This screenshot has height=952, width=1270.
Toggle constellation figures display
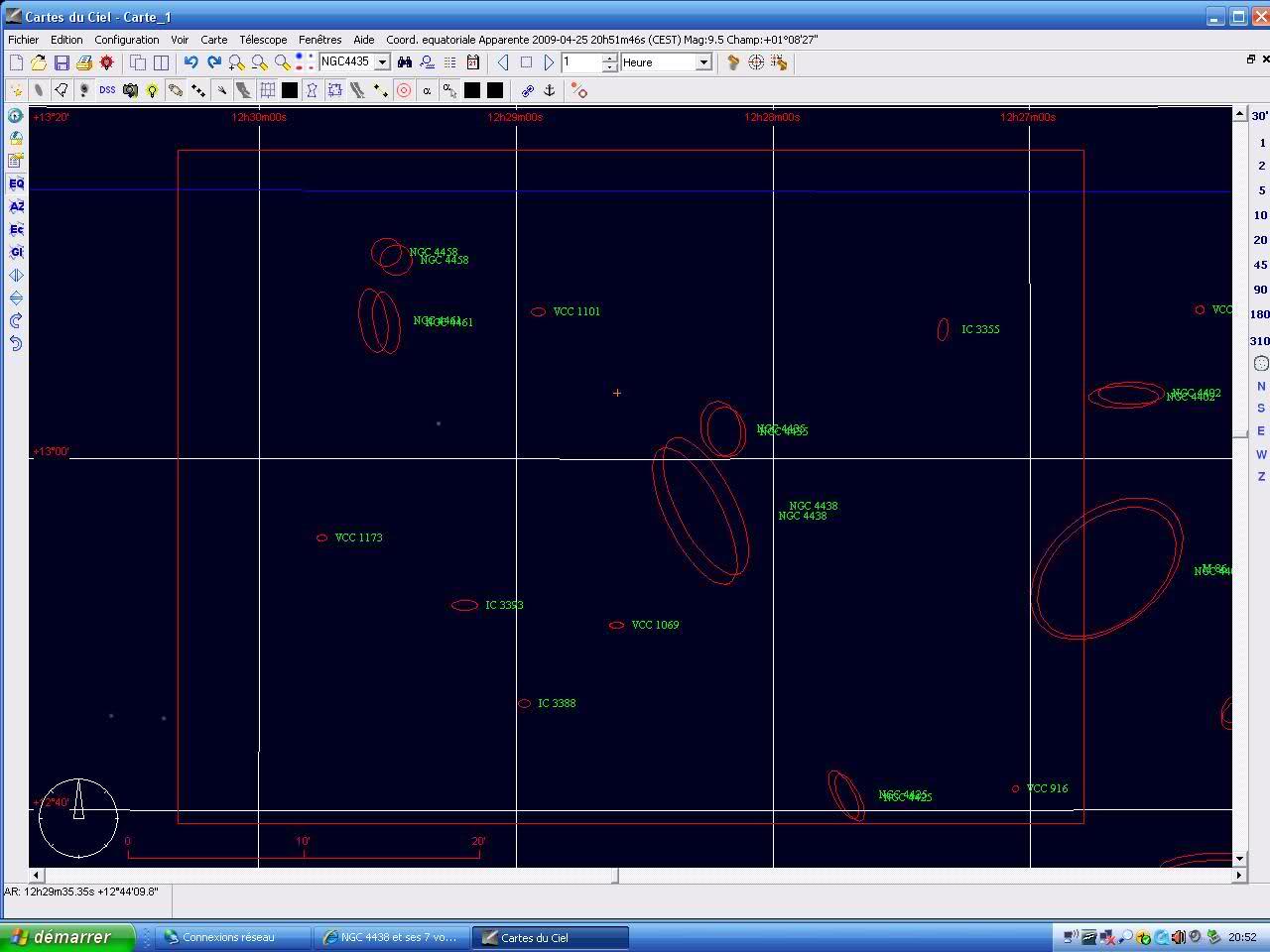(x=313, y=90)
